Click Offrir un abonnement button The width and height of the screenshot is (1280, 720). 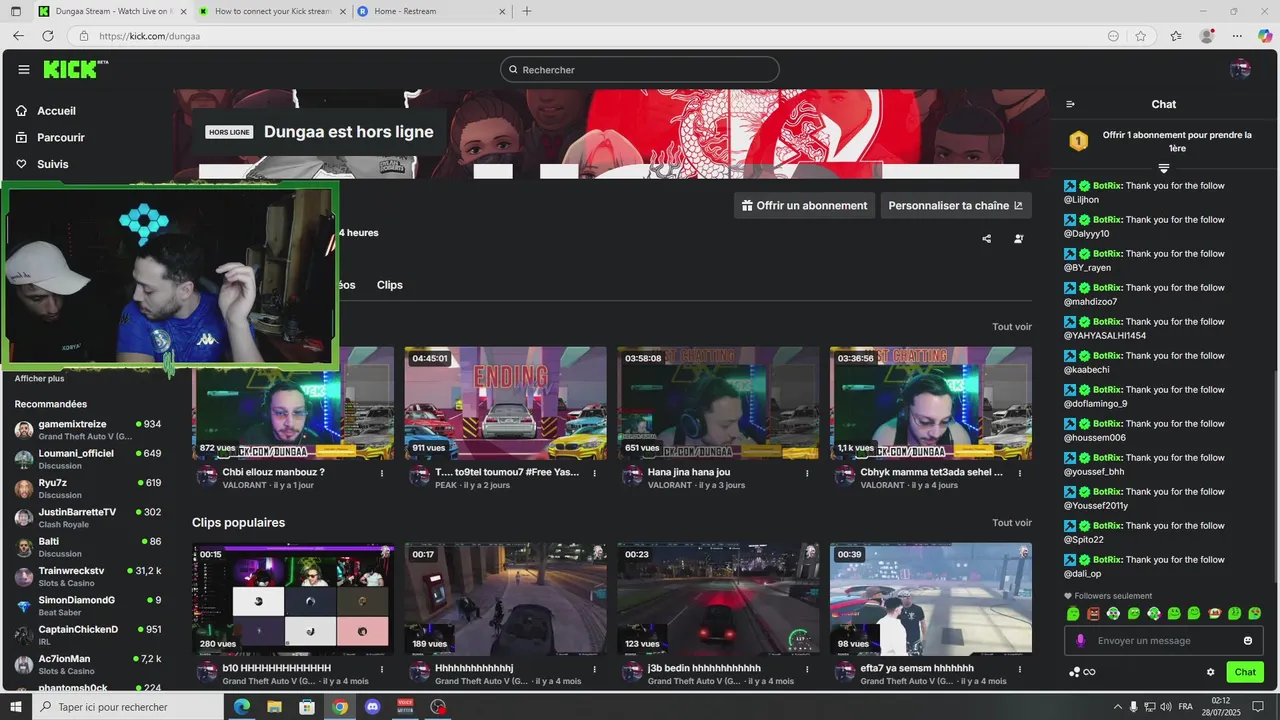[804, 206]
